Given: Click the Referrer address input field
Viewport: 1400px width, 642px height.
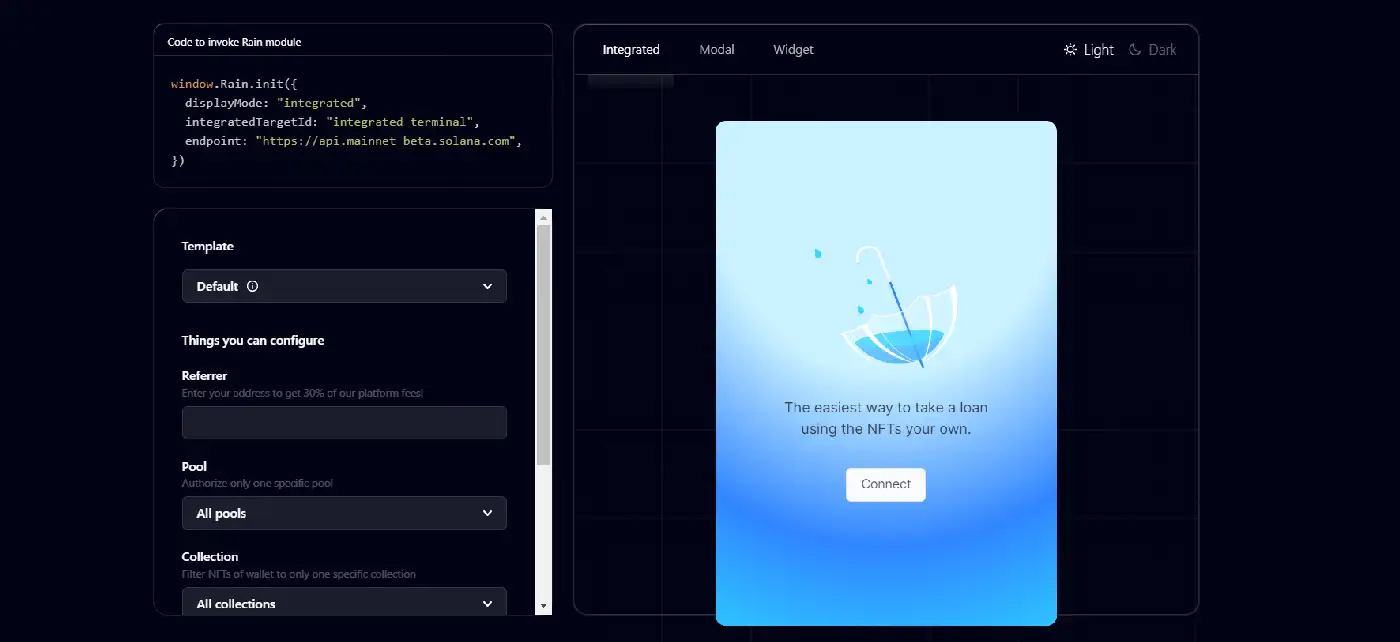Looking at the screenshot, I should (344, 423).
